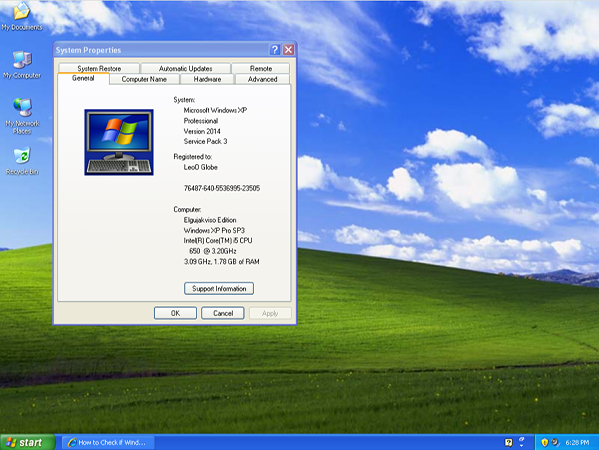
Task: Switch to the Automatic Updates tab
Action: pyautogui.click(x=186, y=68)
